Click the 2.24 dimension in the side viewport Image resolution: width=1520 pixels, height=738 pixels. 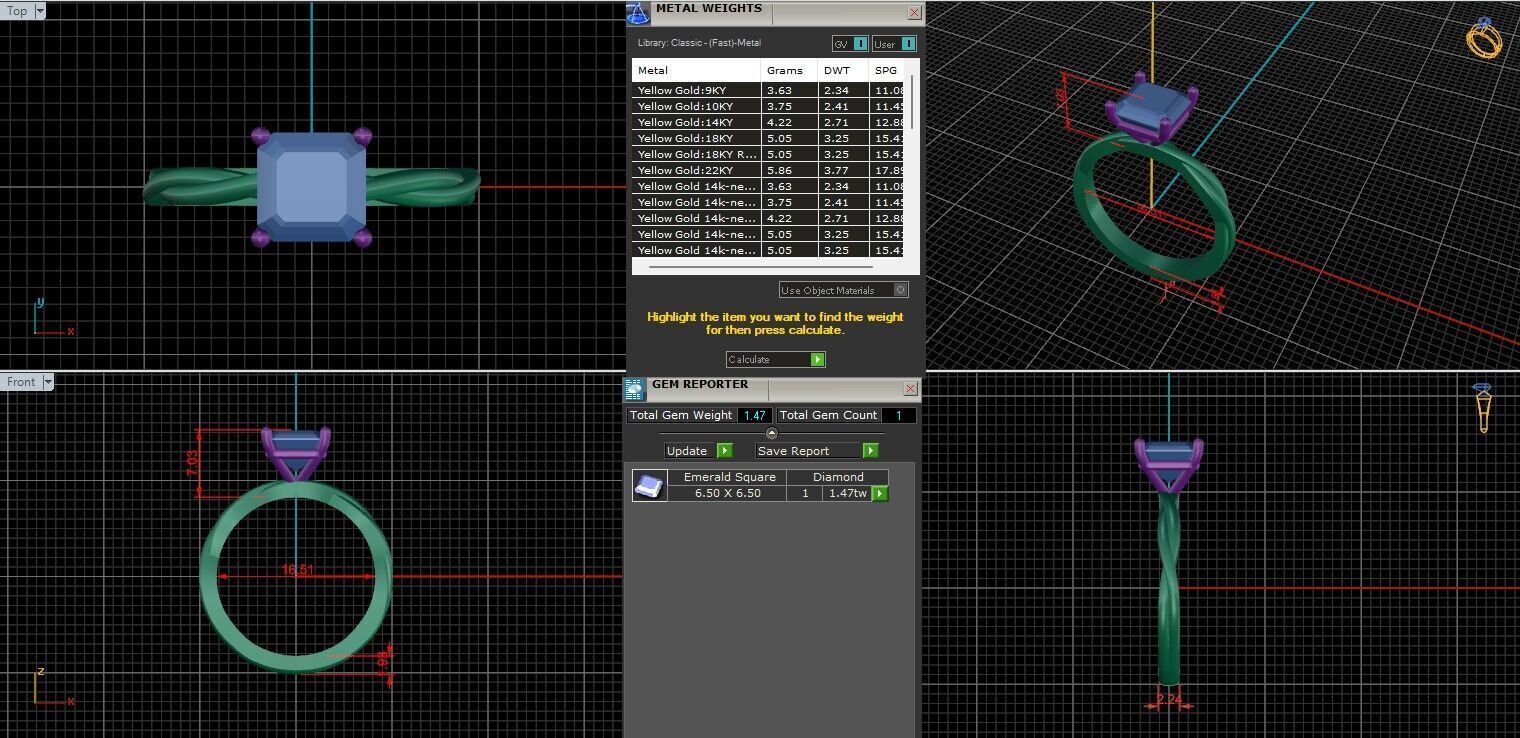coord(1169,698)
